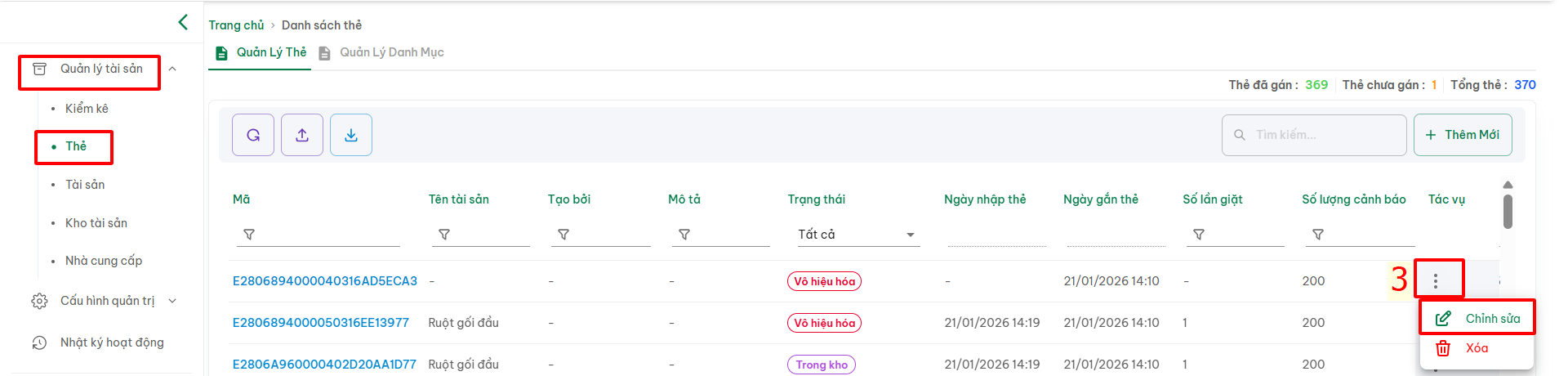Click the filter icon under Mã column

[x=249, y=235]
